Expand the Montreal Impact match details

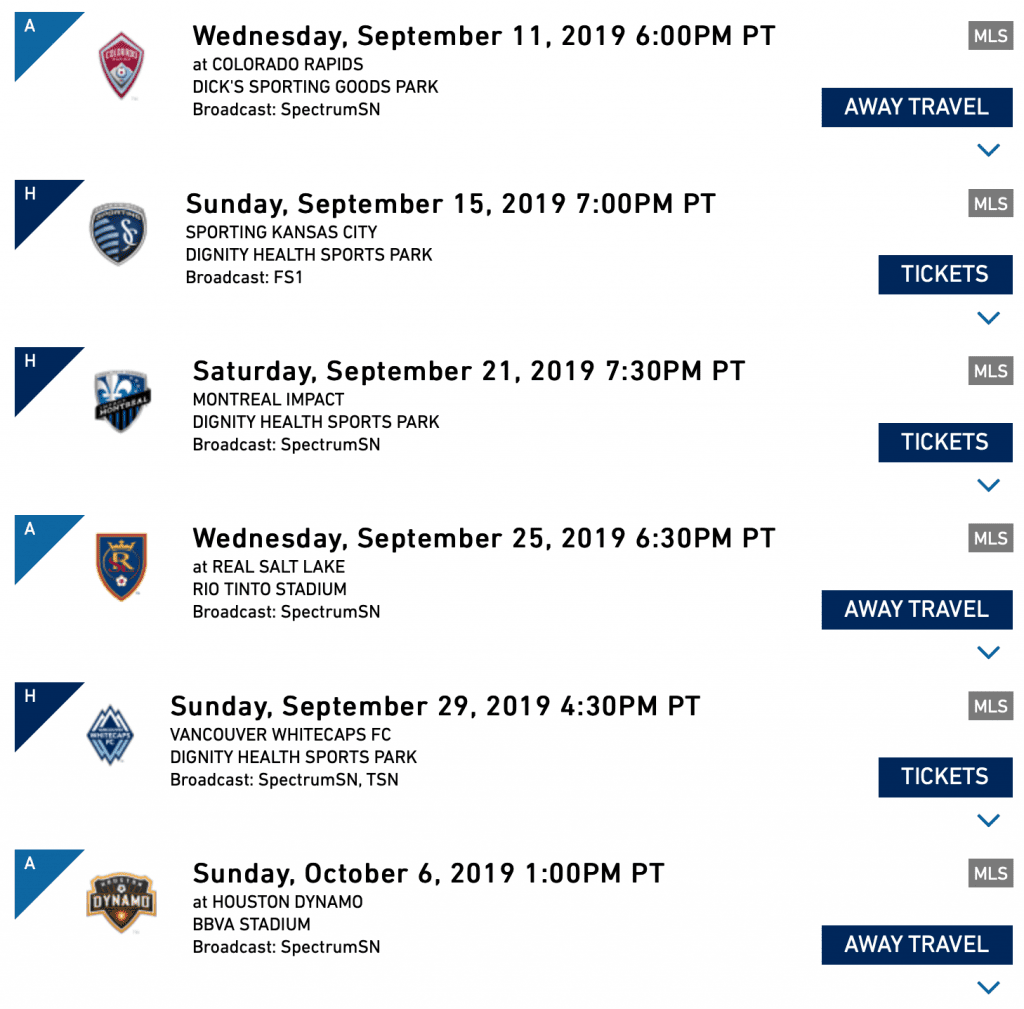pyautogui.click(x=988, y=485)
